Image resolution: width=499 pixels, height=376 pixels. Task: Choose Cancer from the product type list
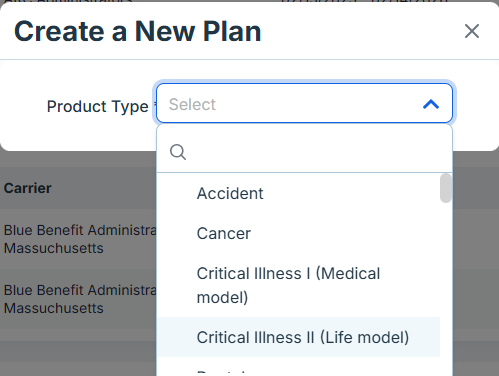click(298, 233)
